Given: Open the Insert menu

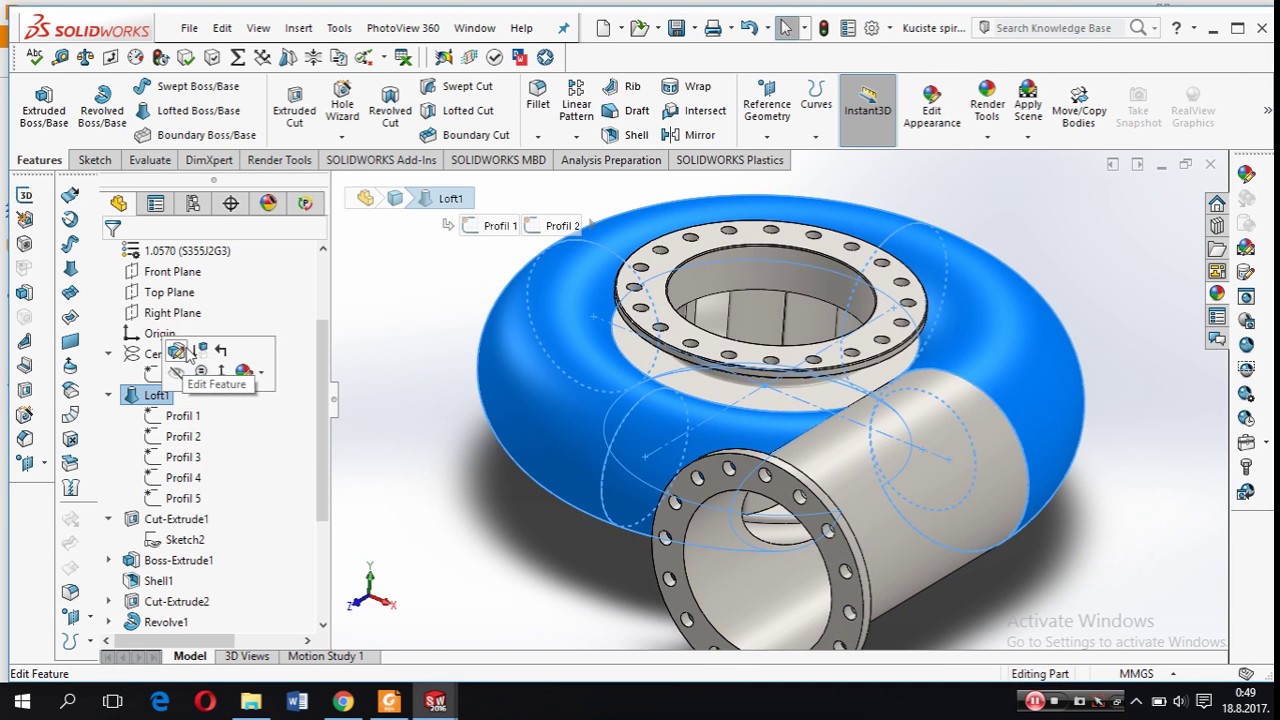Looking at the screenshot, I should pyautogui.click(x=298, y=28).
